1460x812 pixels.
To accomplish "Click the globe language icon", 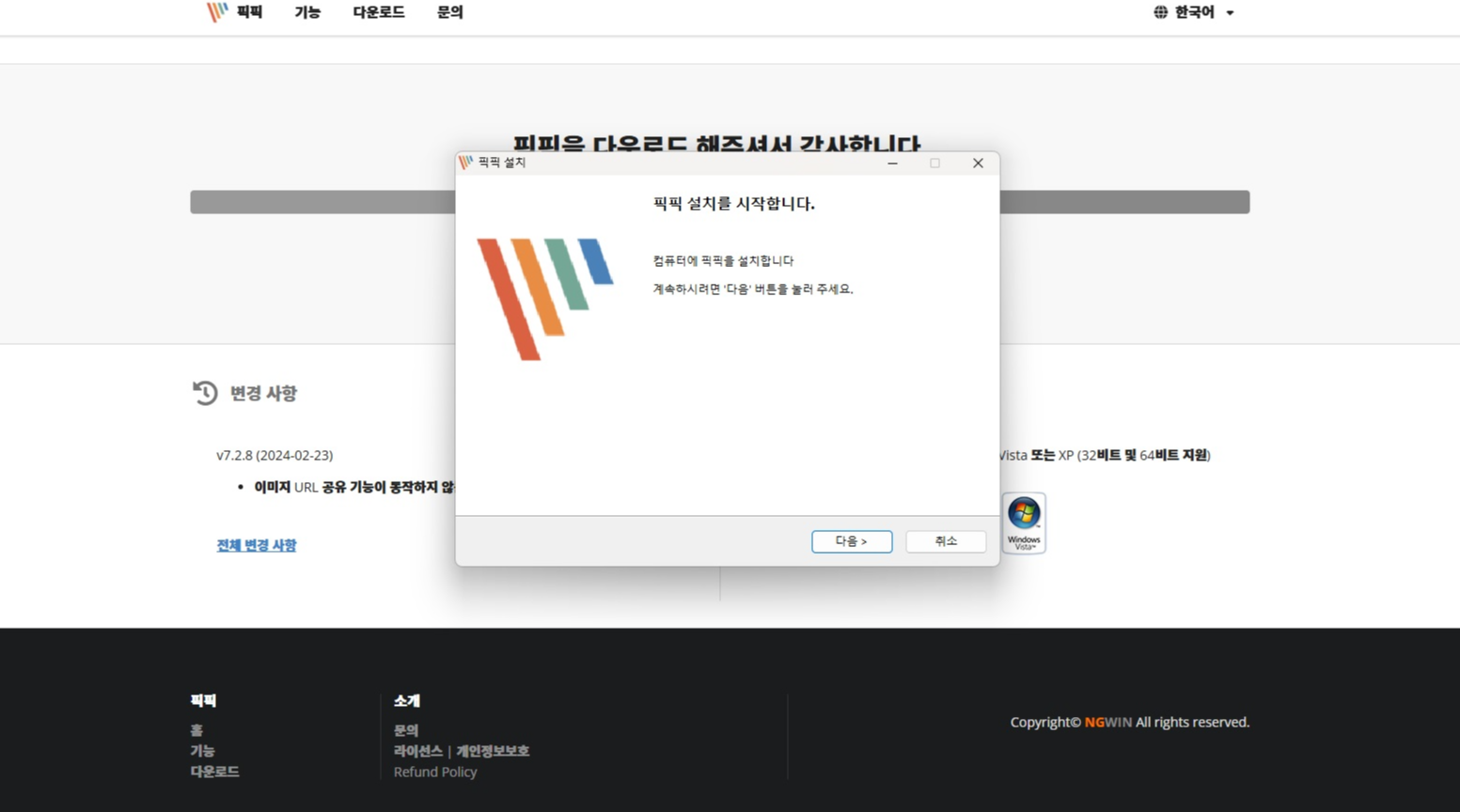I will click(1161, 12).
